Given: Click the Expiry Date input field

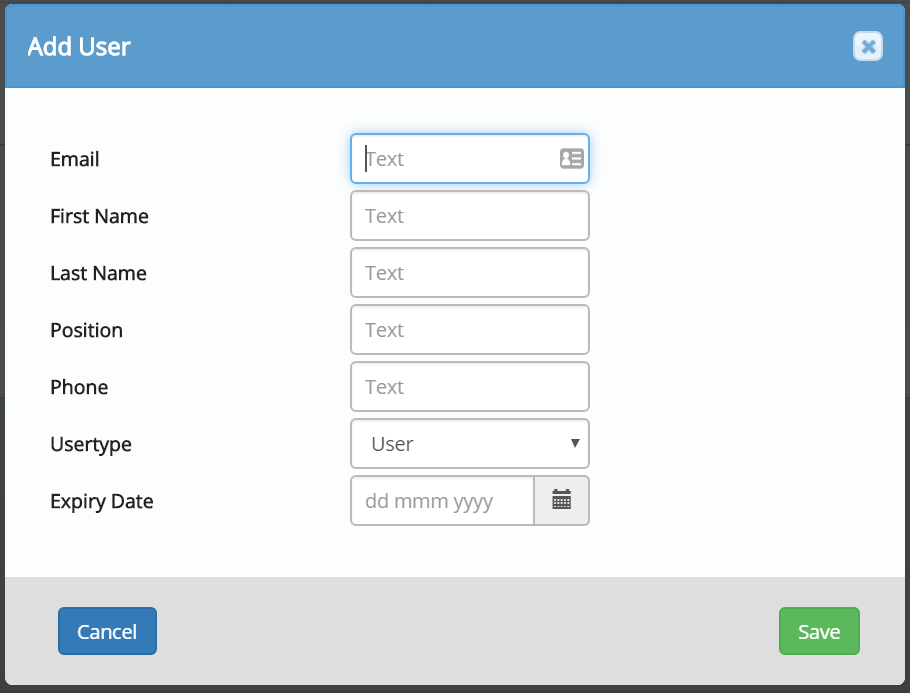Looking at the screenshot, I should coord(442,501).
